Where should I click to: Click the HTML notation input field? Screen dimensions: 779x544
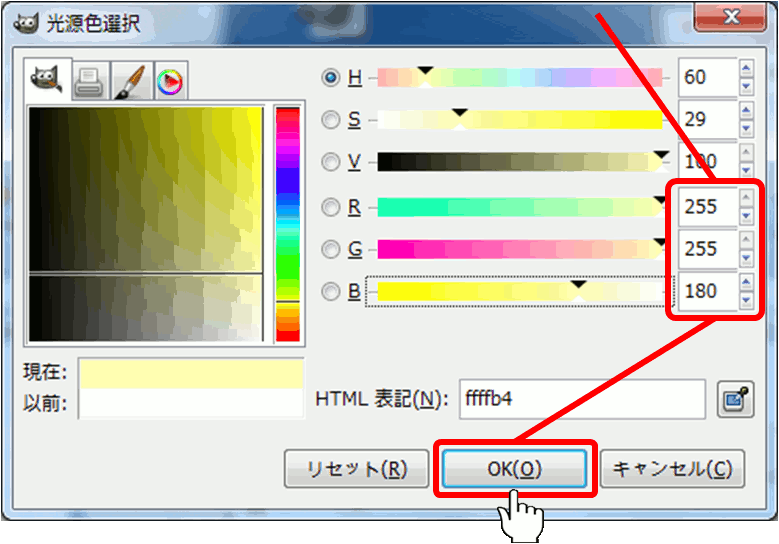[581, 399]
